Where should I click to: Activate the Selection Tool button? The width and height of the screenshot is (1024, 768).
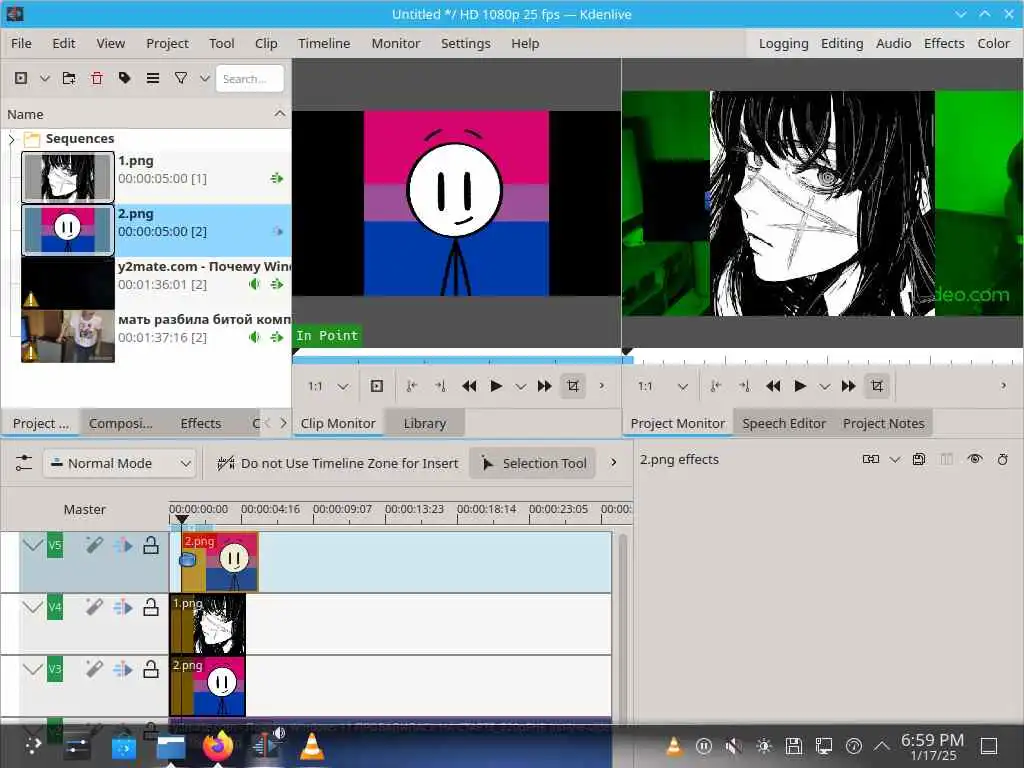533,463
